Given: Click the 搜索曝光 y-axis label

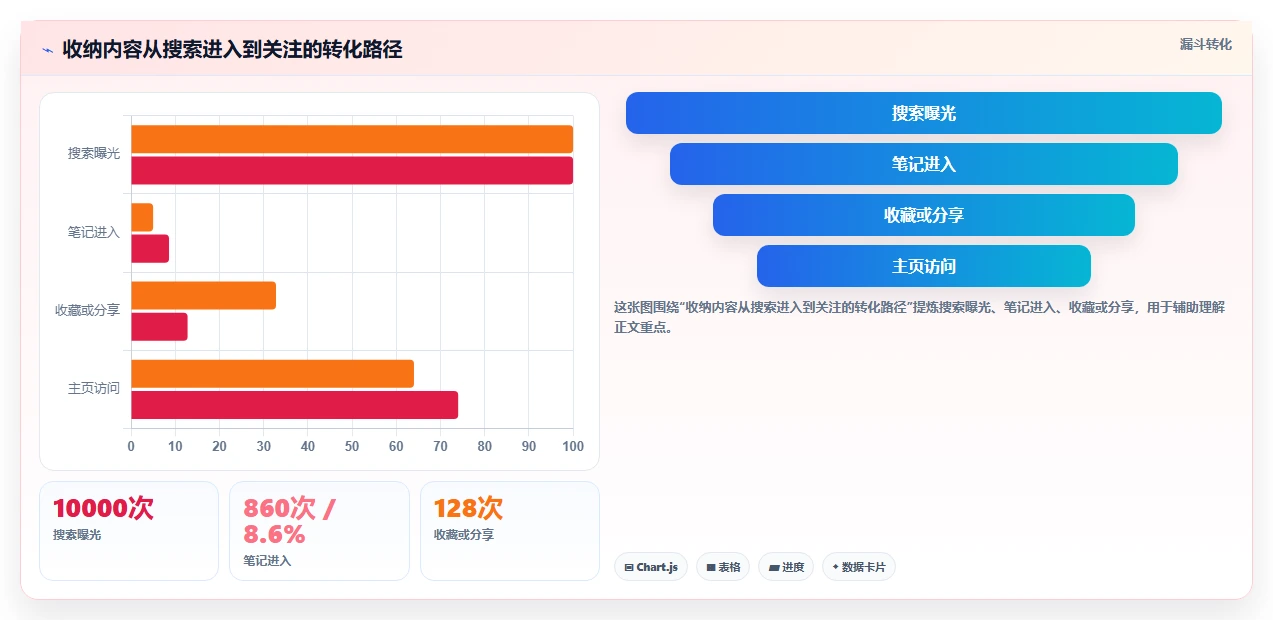Looking at the screenshot, I should tap(94, 154).
